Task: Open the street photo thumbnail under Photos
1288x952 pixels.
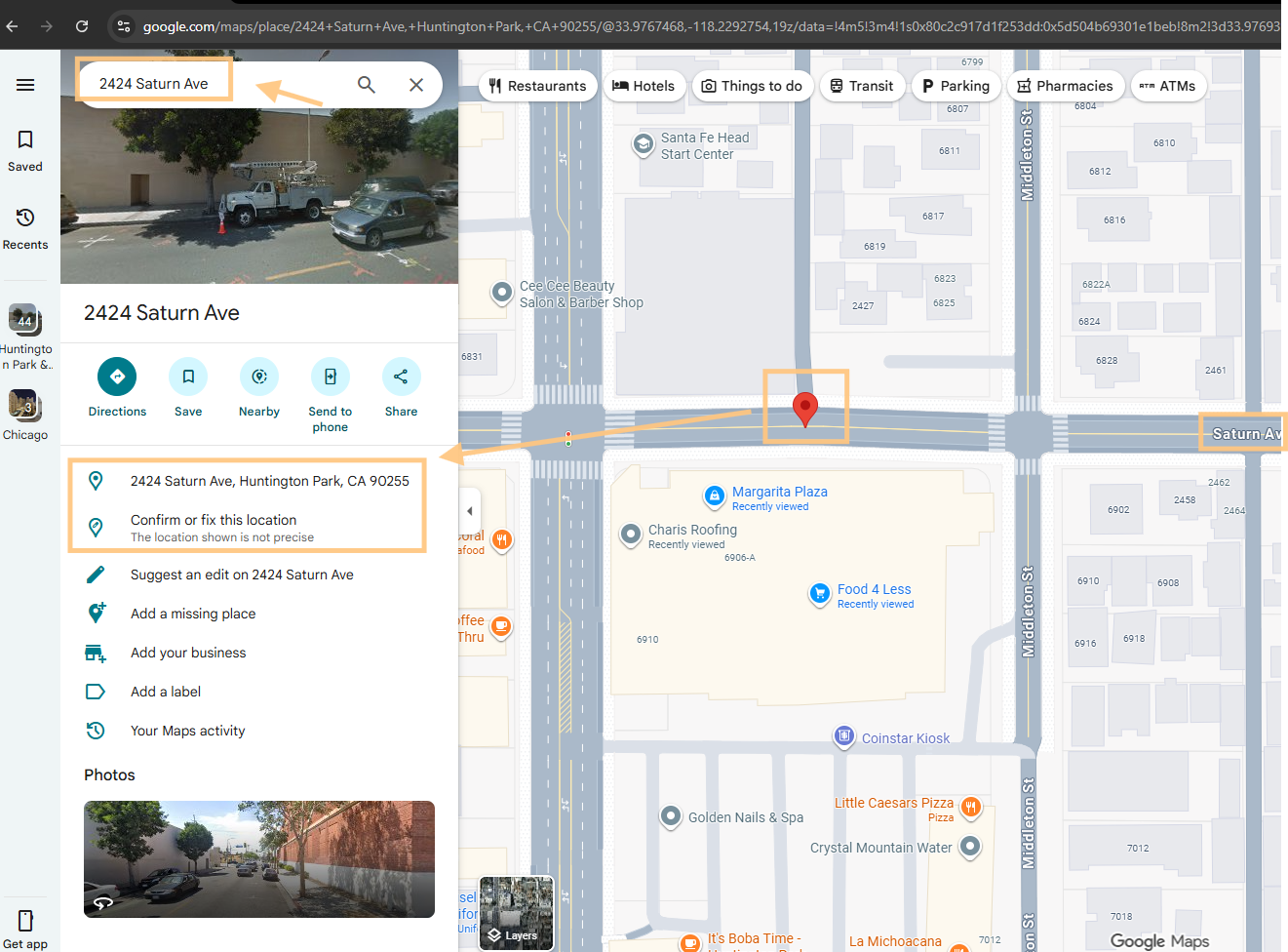Action: coord(259,858)
